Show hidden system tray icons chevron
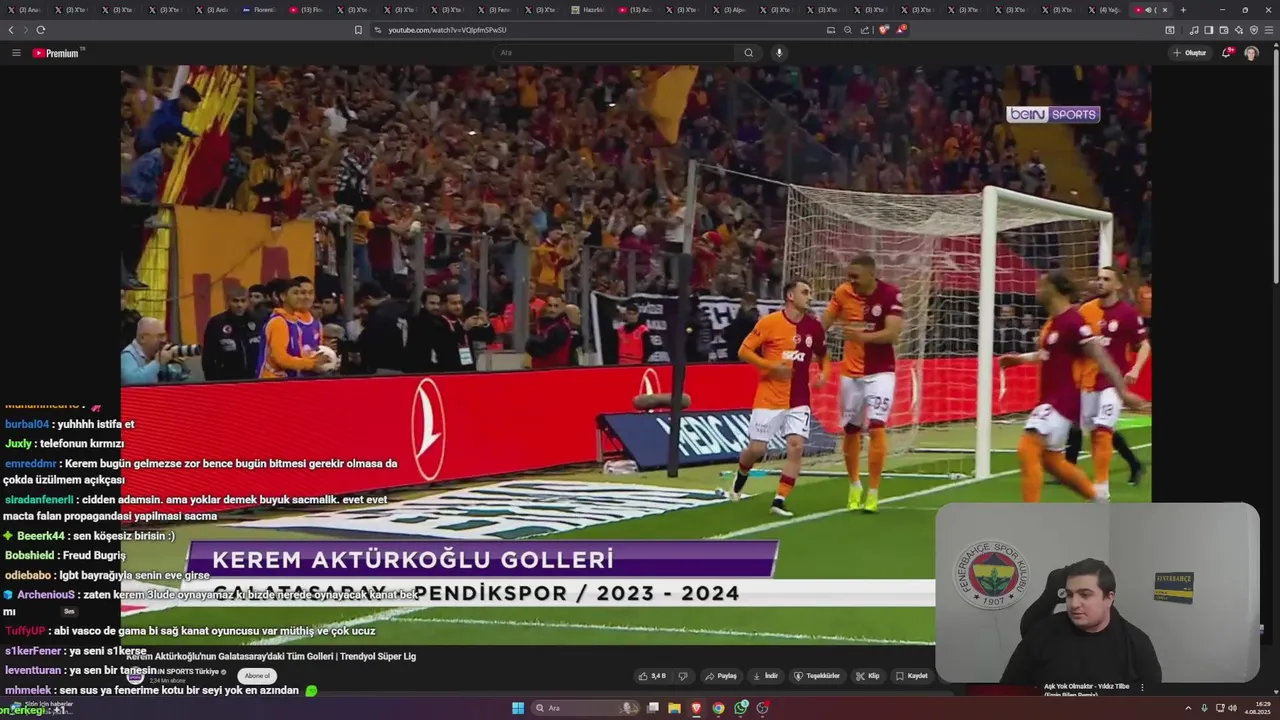Viewport: 1280px width, 720px height. coord(1188,708)
